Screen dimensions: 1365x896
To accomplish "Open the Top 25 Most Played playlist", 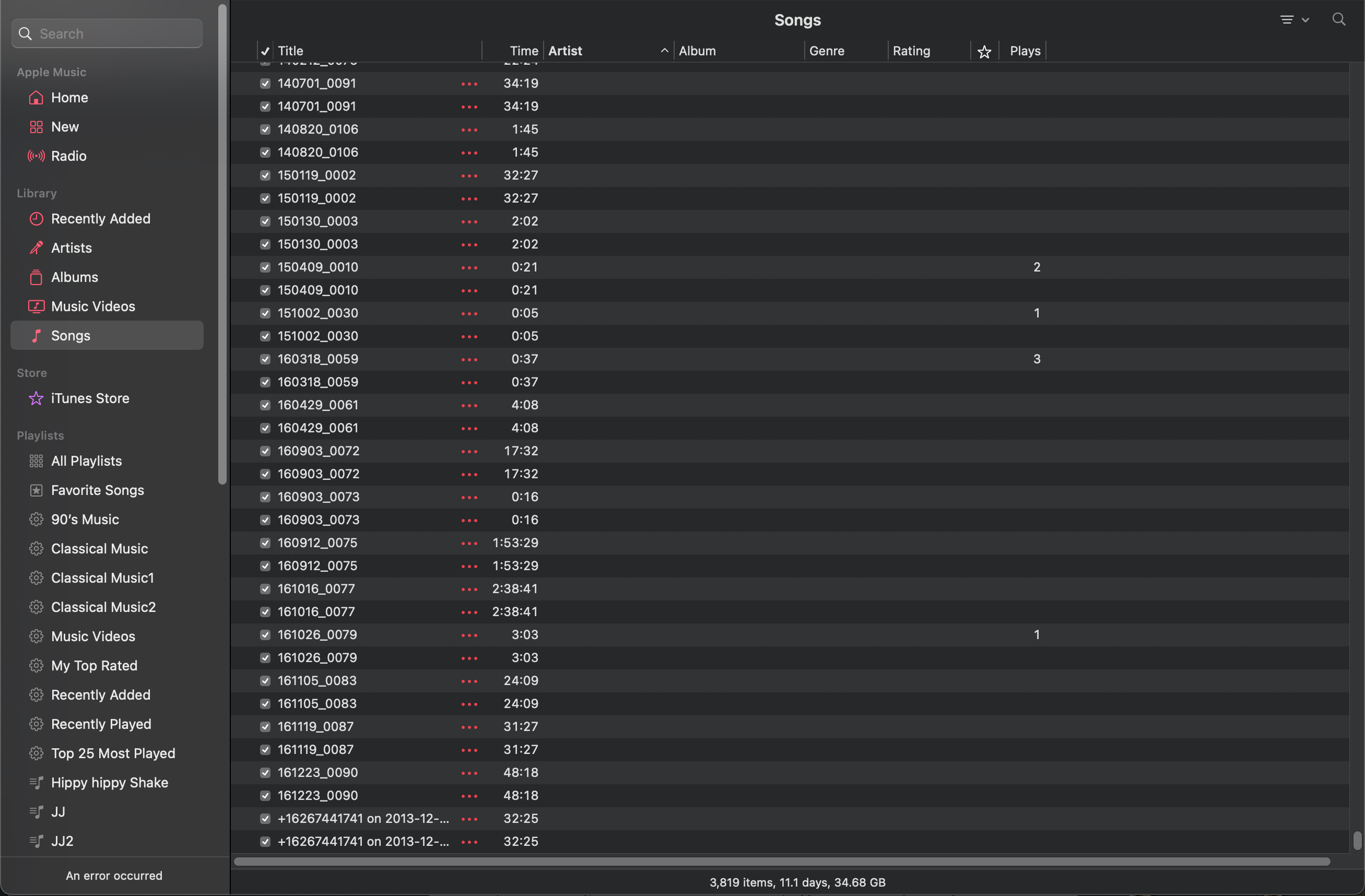I will click(112, 753).
